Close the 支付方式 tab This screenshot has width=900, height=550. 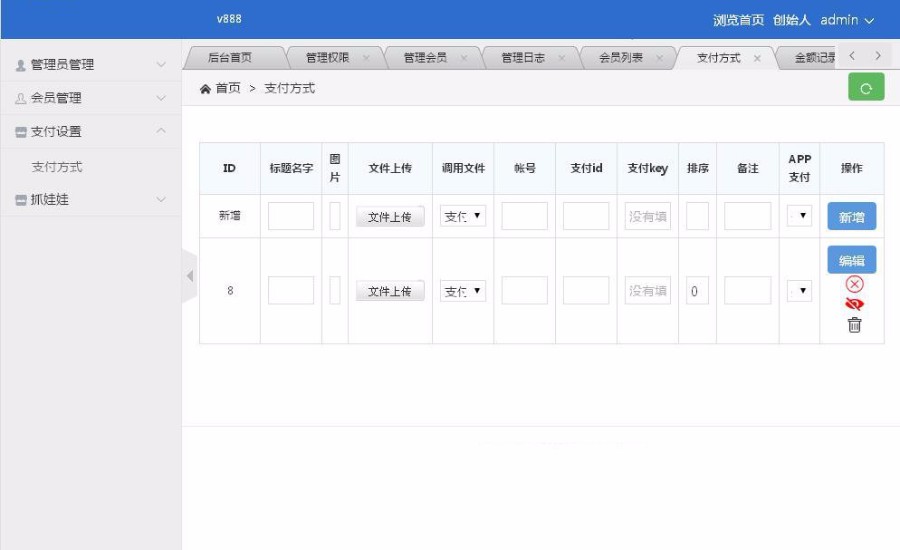[x=757, y=58]
